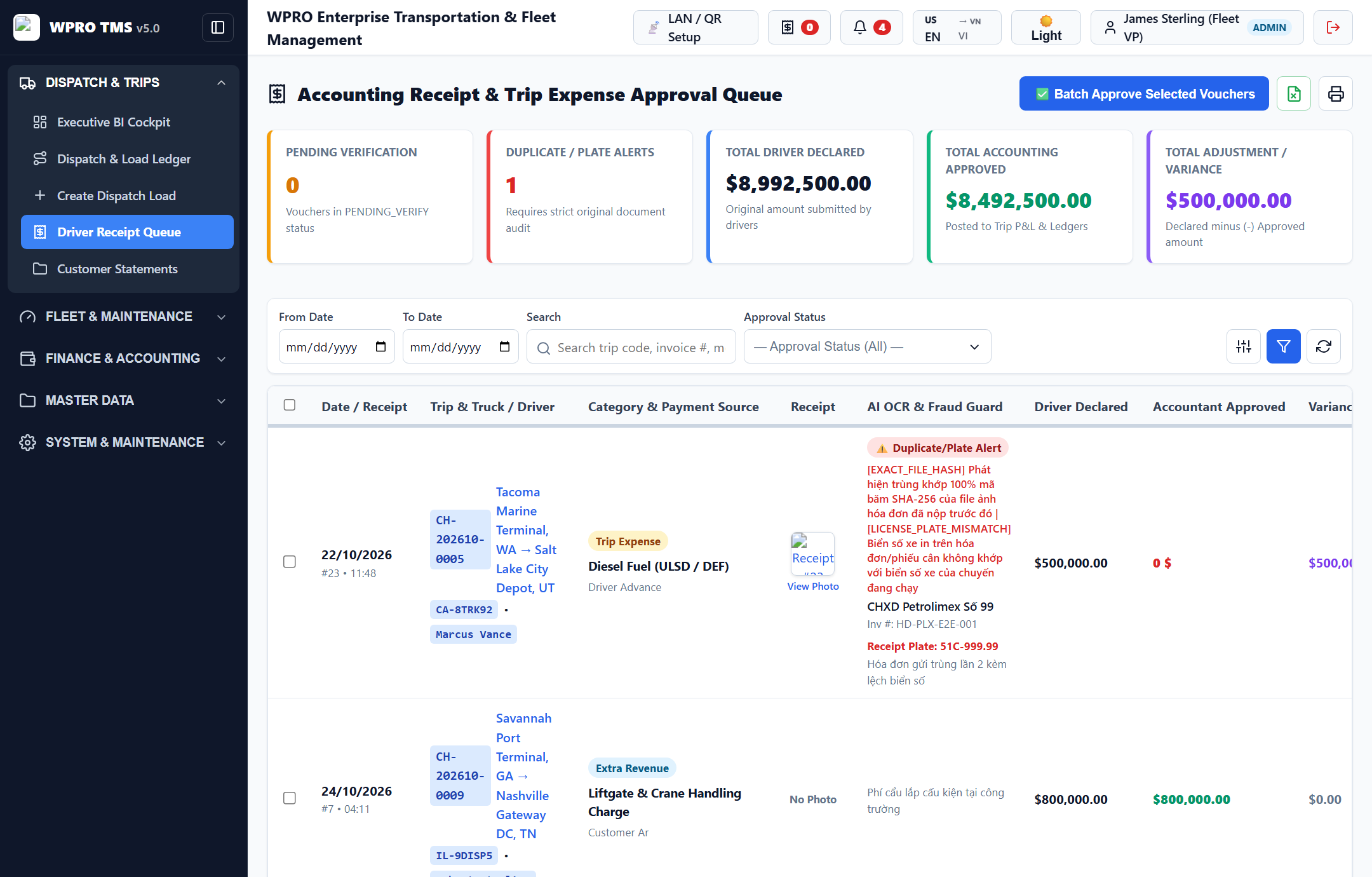The width and height of the screenshot is (1372, 877).
Task: Switch the Light theme toggle
Action: (x=1046, y=27)
